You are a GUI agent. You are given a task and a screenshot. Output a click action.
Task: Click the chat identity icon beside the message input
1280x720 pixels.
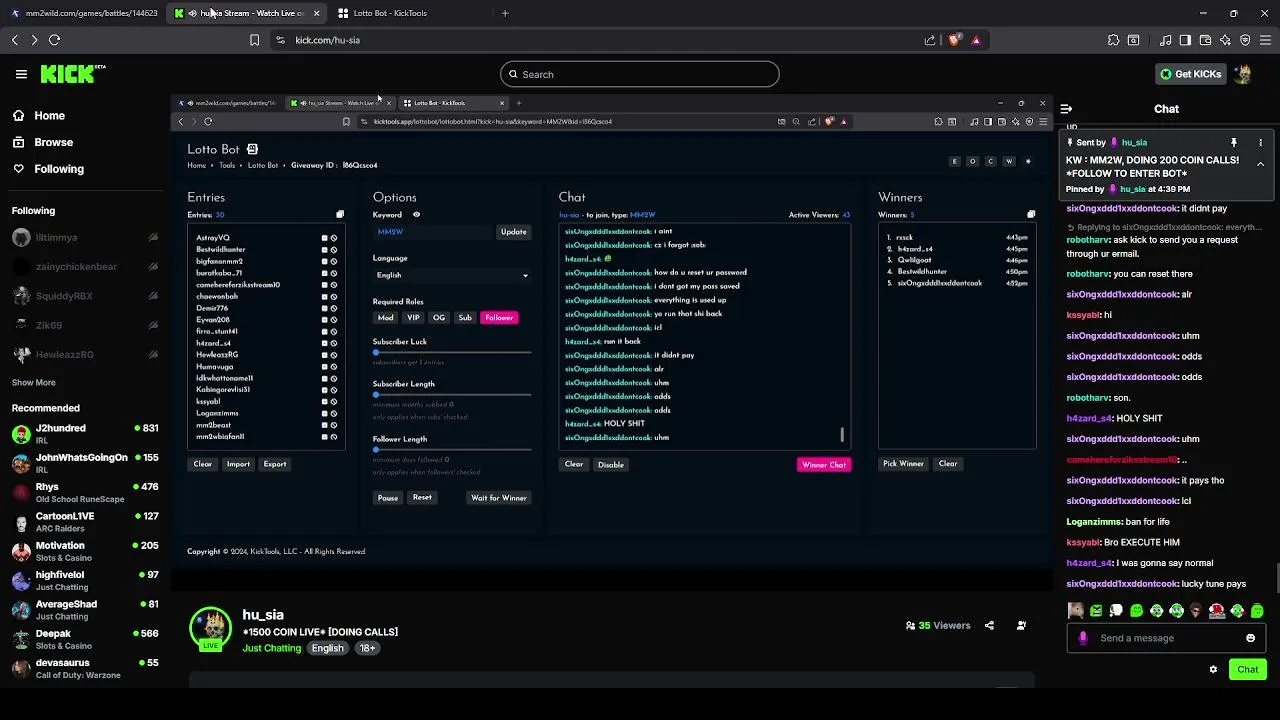(x=1083, y=638)
